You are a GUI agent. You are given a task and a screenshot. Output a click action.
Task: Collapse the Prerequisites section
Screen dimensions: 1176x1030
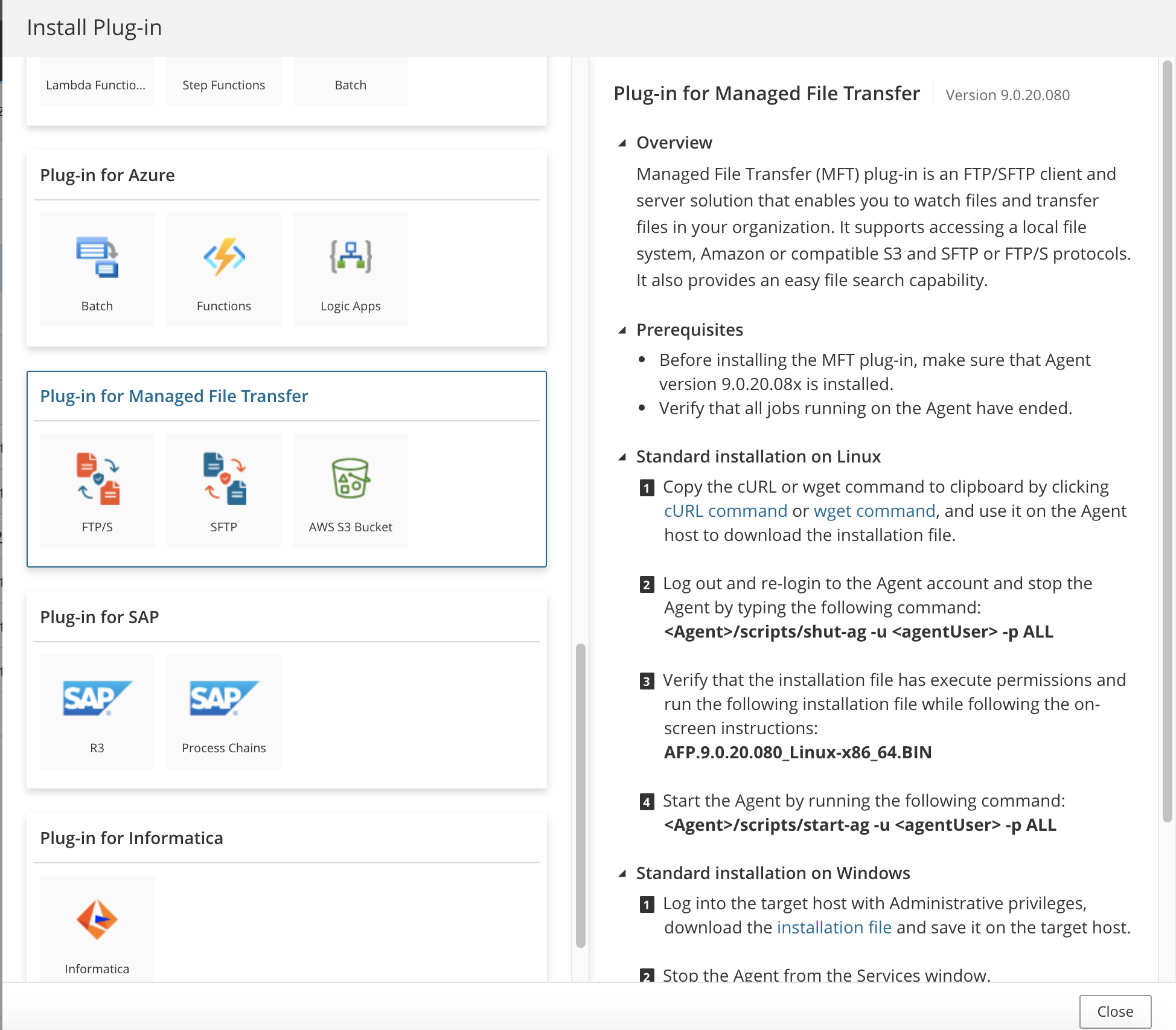point(622,330)
